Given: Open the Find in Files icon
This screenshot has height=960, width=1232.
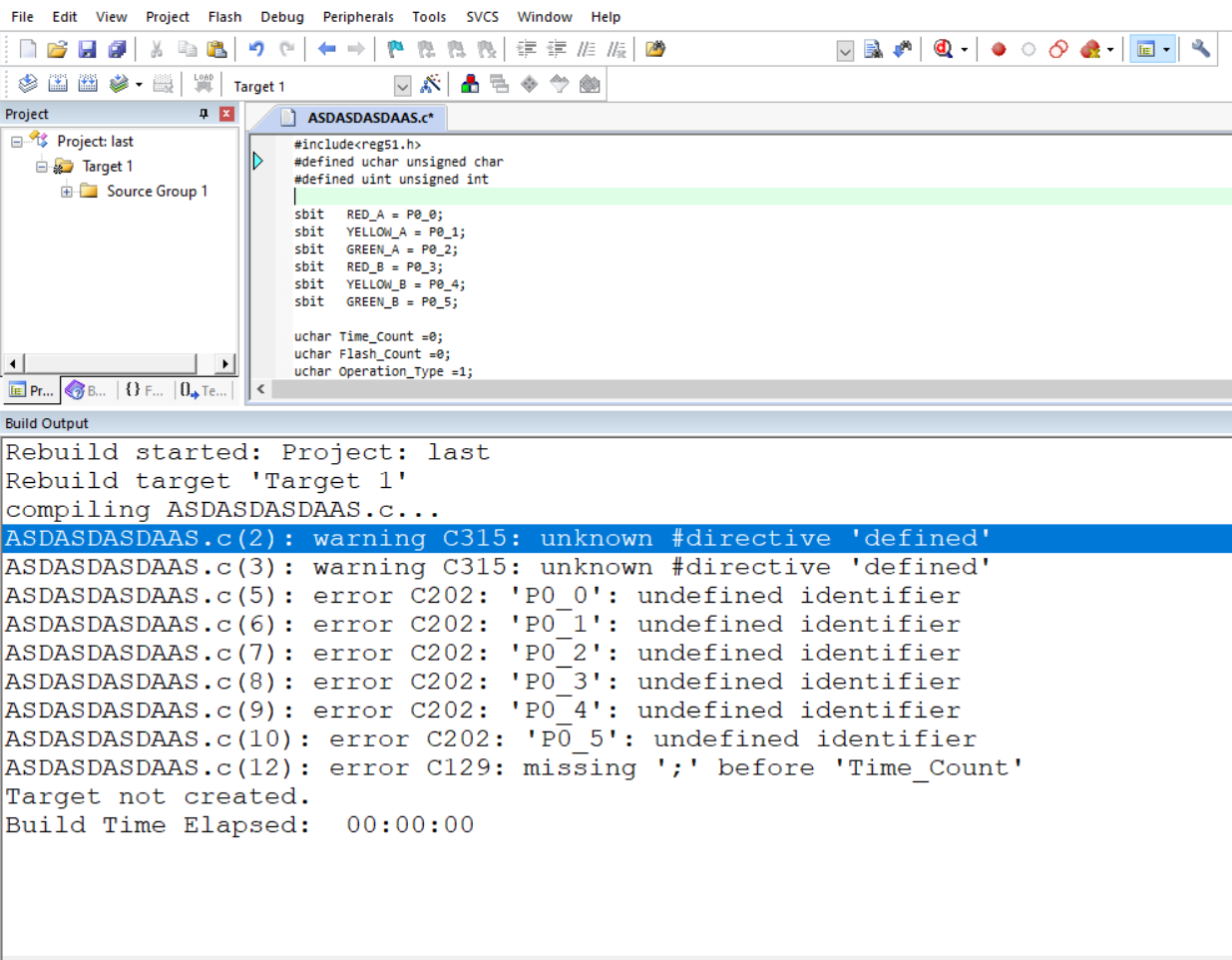Looking at the screenshot, I should pyautogui.click(x=655, y=49).
